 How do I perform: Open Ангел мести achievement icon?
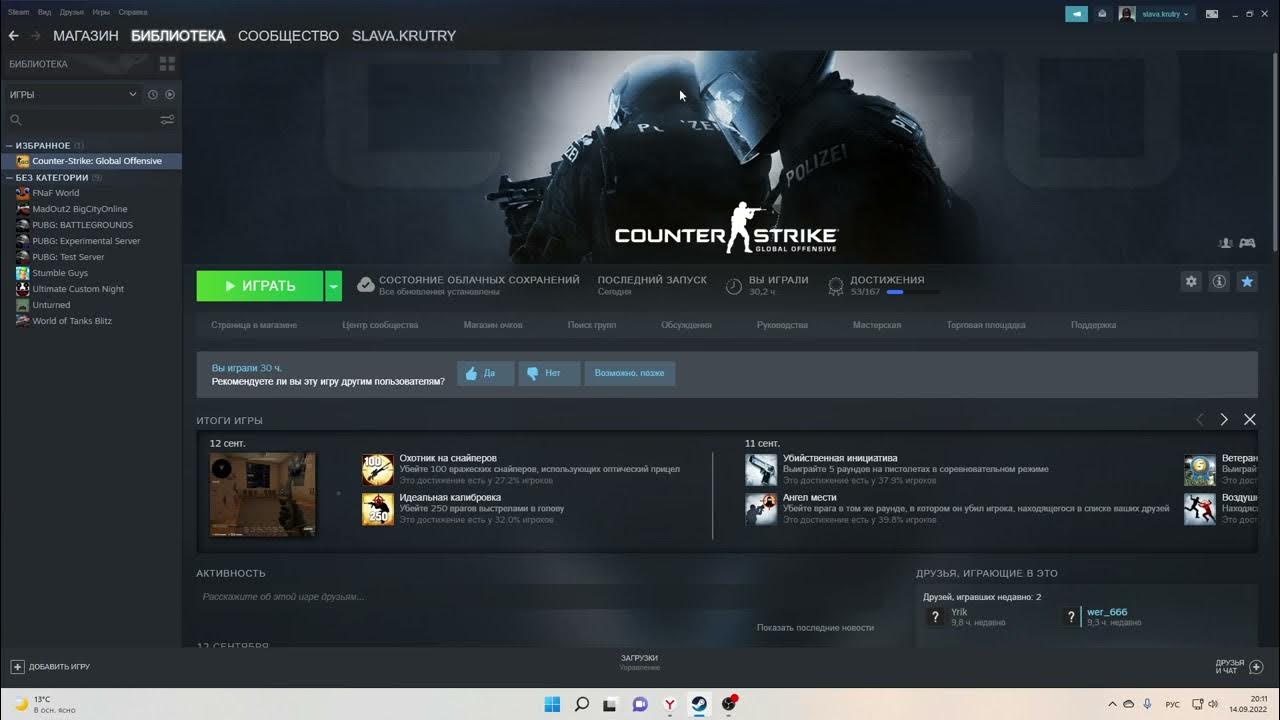click(x=761, y=509)
